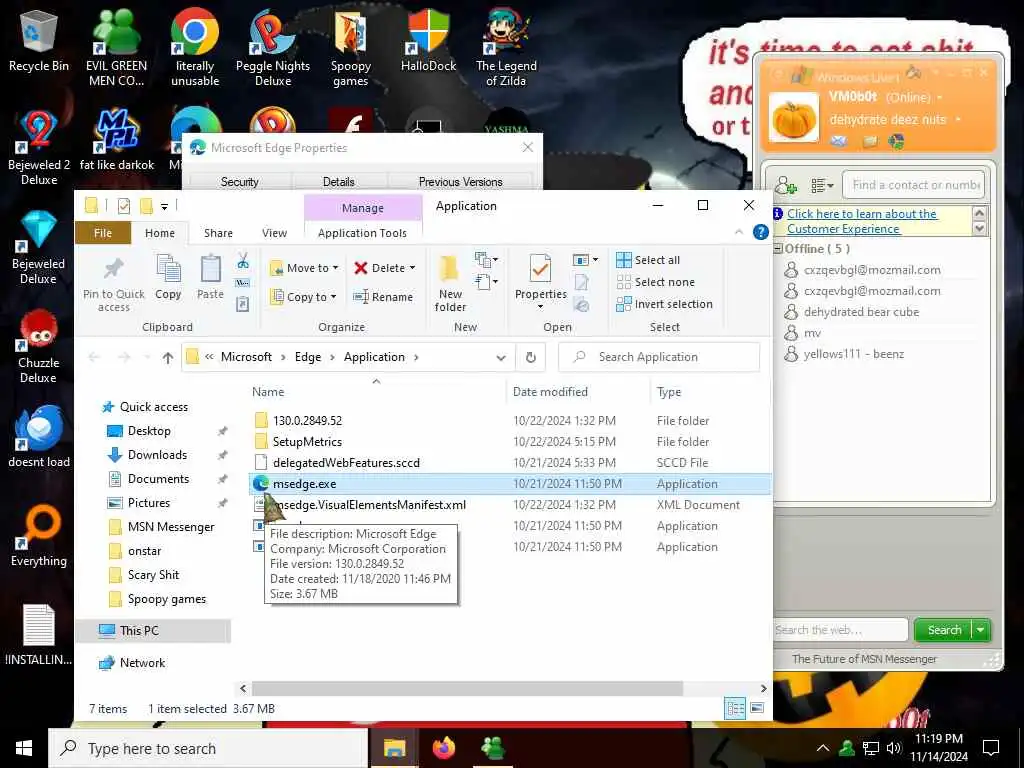The height and width of the screenshot is (768, 1024).
Task: Click scroll down arrow on Messenger banner
Action: tap(979, 229)
